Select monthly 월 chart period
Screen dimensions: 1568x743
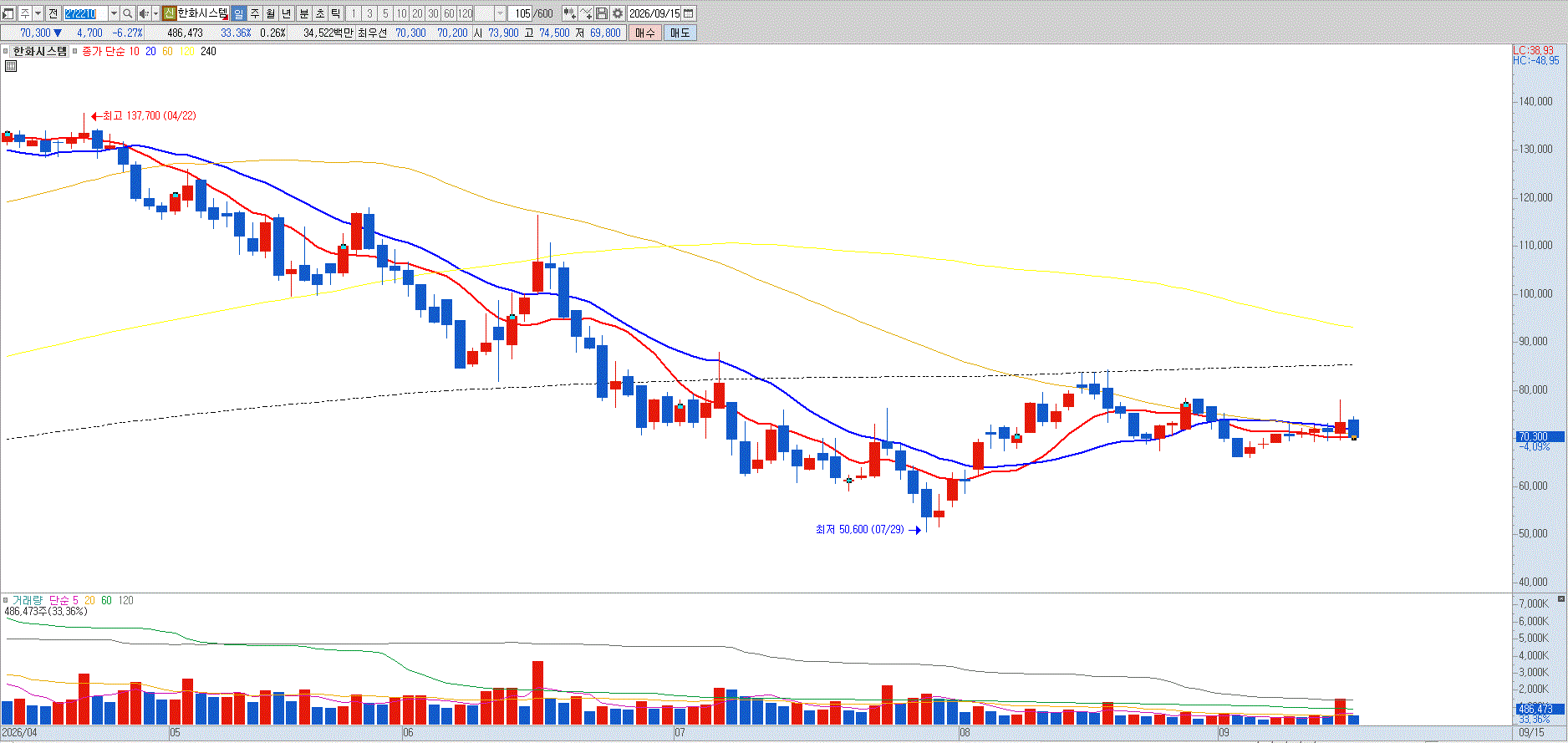(x=270, y=13)
